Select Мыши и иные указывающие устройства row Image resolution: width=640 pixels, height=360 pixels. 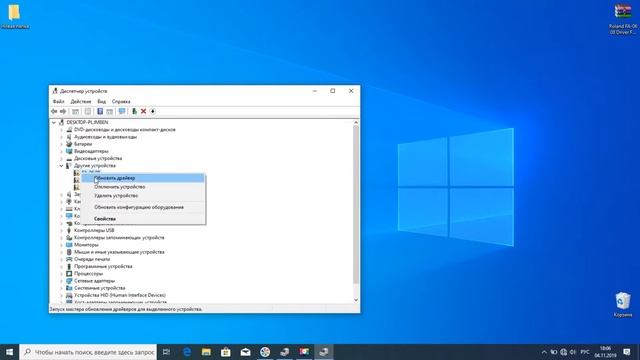(x=119, y=252)
